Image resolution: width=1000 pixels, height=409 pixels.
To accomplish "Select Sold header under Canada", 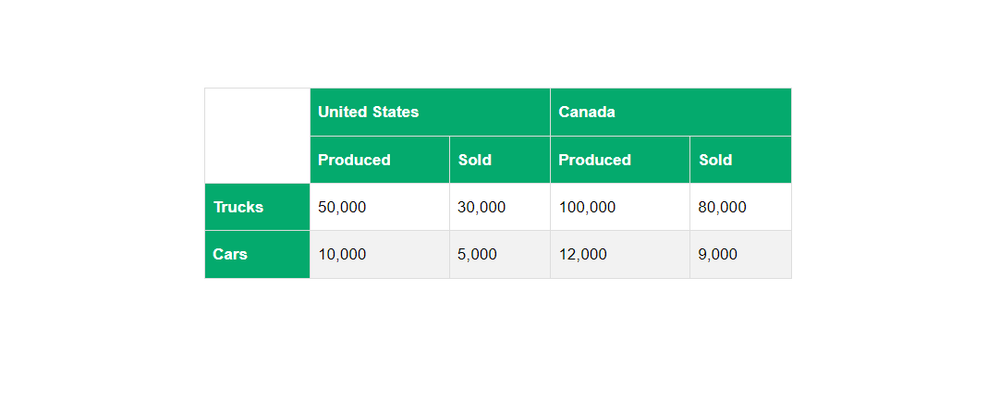I will pos(716,160).
